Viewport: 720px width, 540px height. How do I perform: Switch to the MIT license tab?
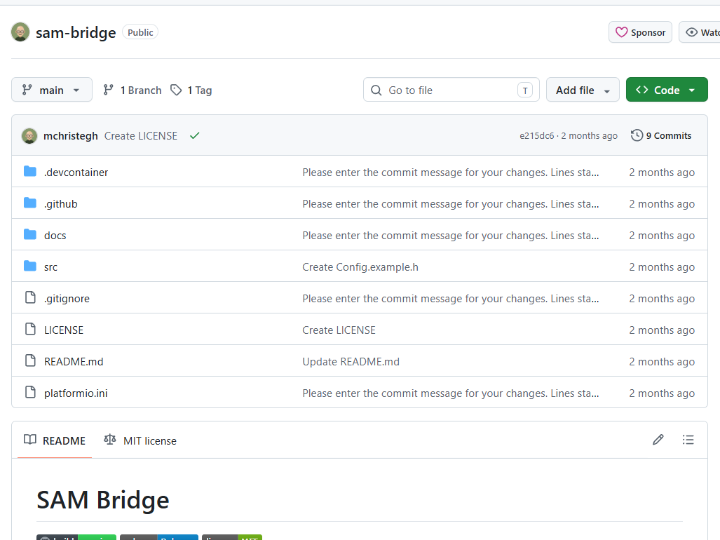click(x=141, y=441)
